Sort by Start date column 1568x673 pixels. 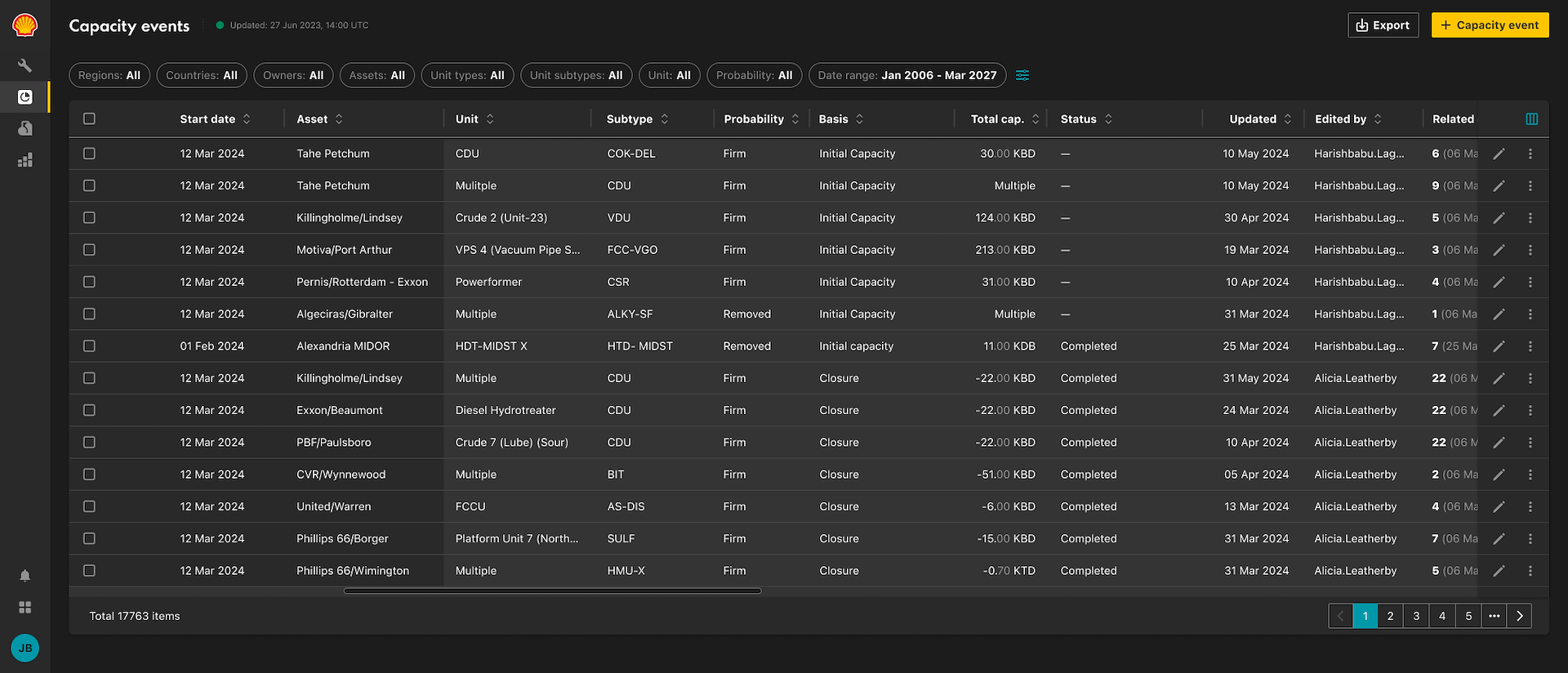215,119
